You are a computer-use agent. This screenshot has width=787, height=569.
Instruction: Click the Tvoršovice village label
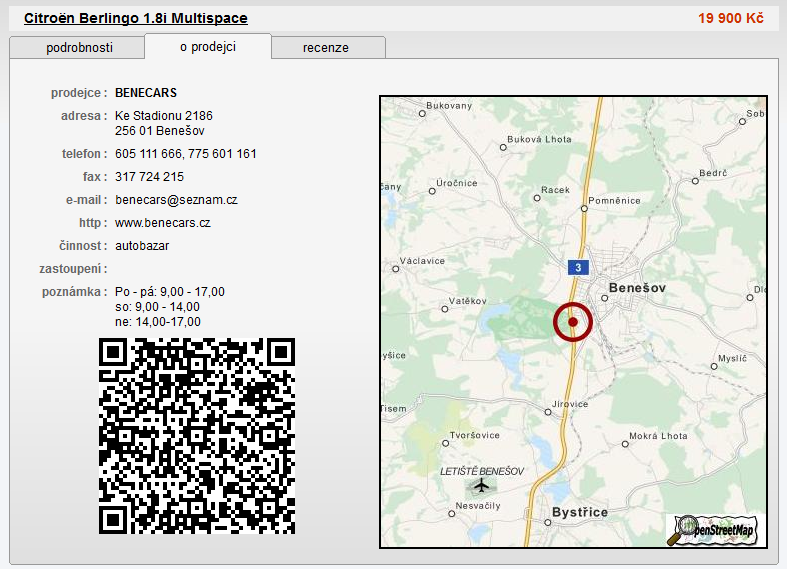(x=474, y=436)
